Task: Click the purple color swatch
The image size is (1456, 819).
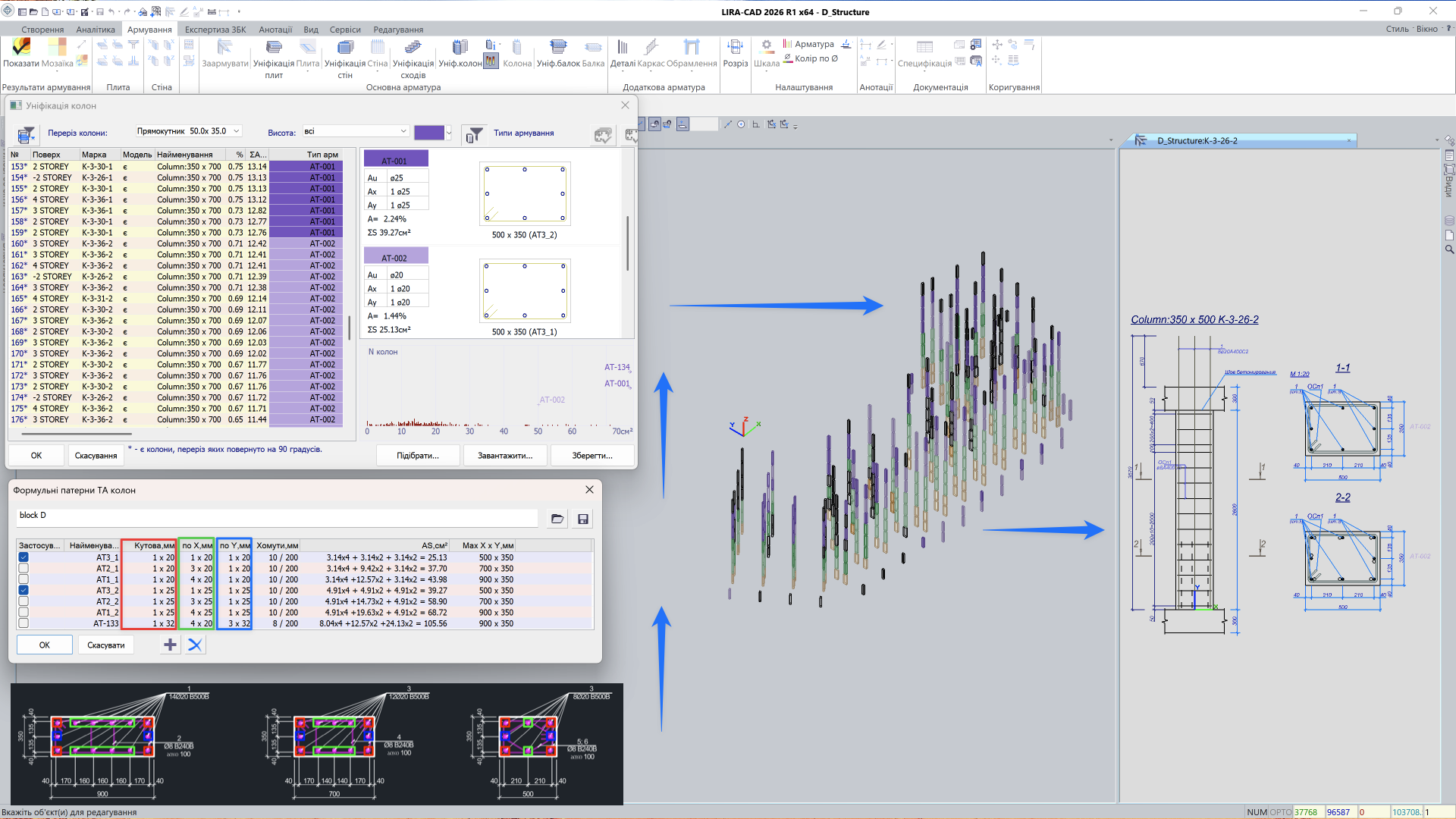Action: pyautogui.click(x=428, y=133)
